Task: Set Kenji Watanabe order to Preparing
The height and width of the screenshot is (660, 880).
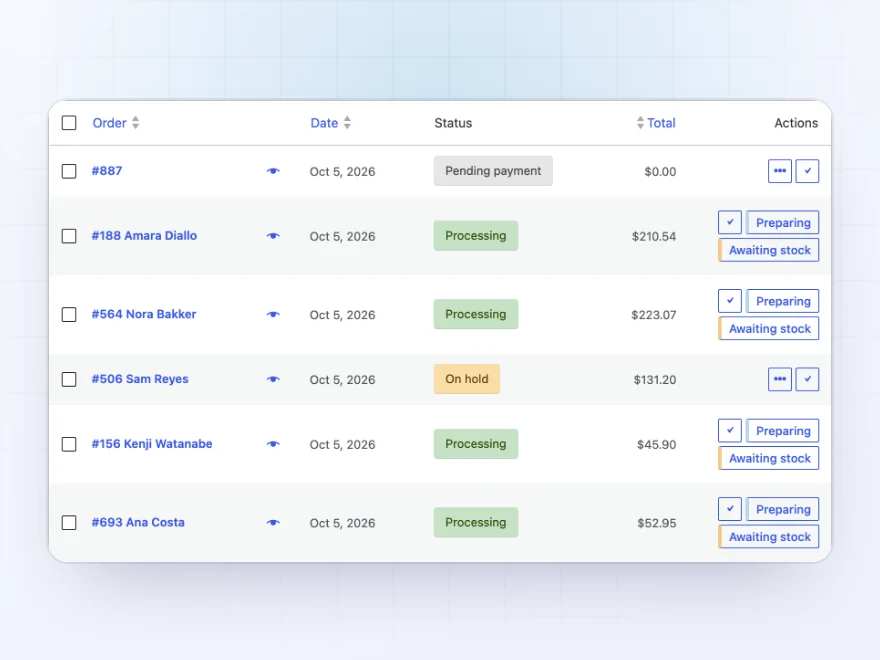Action: click(x=782, y=430)
